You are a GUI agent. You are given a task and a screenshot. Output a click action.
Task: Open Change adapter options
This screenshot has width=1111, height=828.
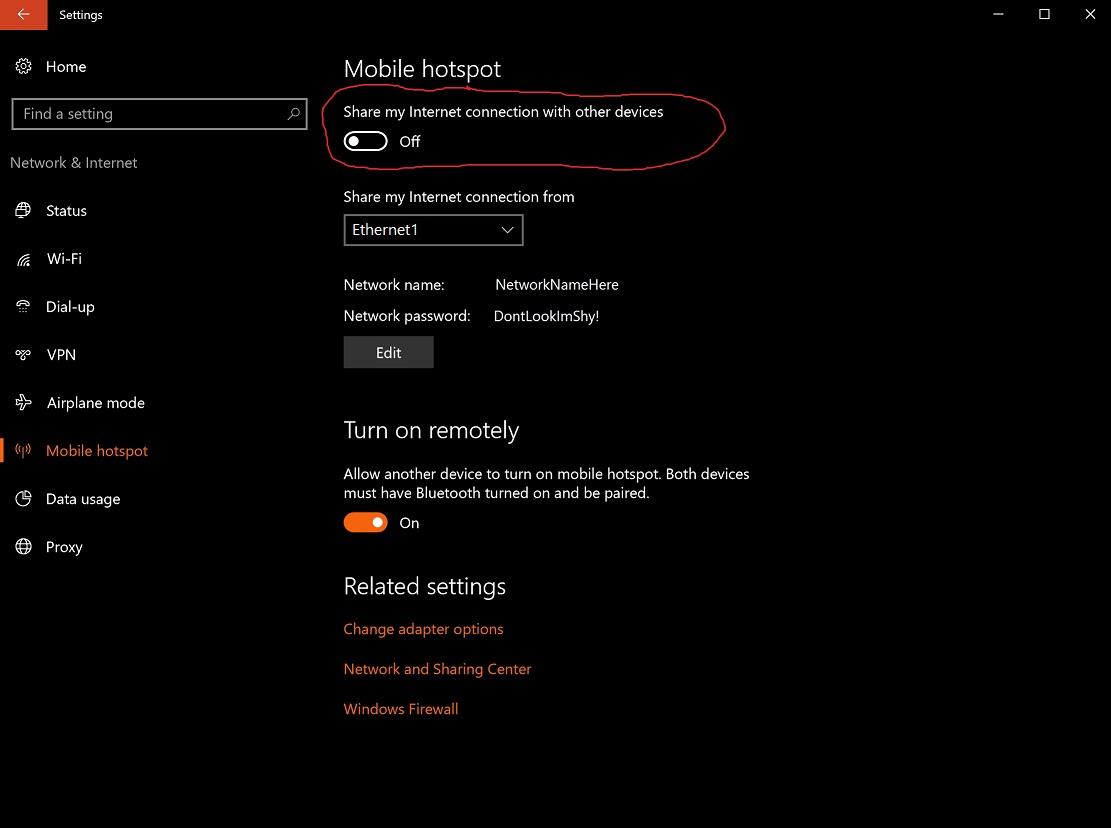[x=423, y=628]
